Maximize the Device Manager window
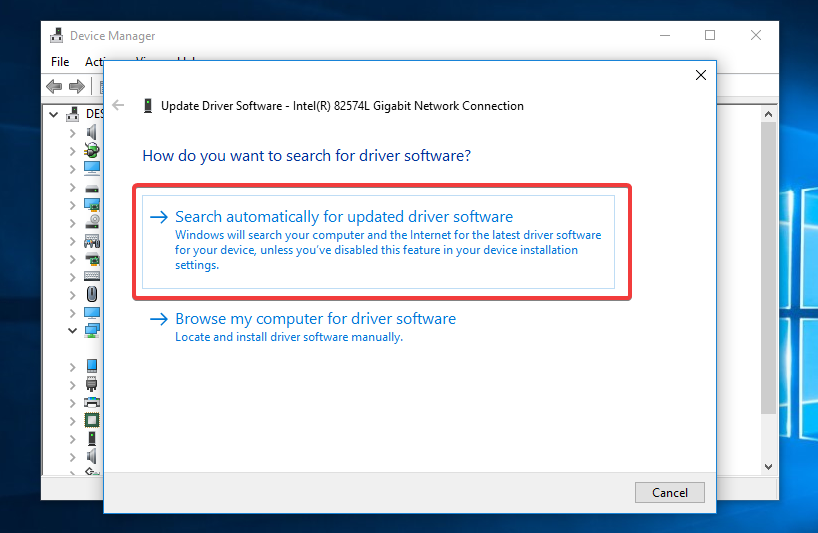The image size is (818, 533). pyautogui.click(x=709, y=35)
